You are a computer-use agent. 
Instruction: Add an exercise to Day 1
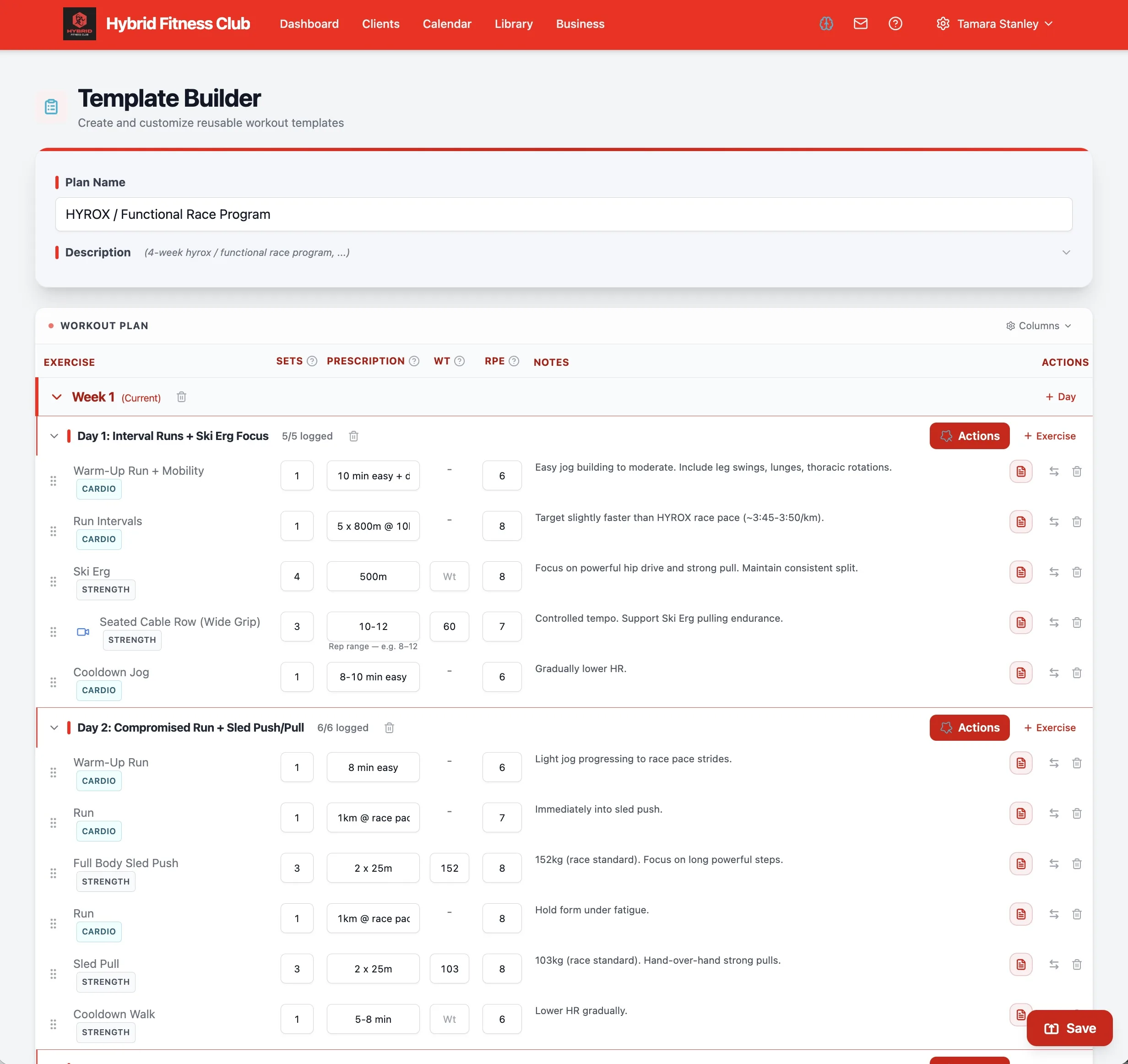pos(1049,436)
